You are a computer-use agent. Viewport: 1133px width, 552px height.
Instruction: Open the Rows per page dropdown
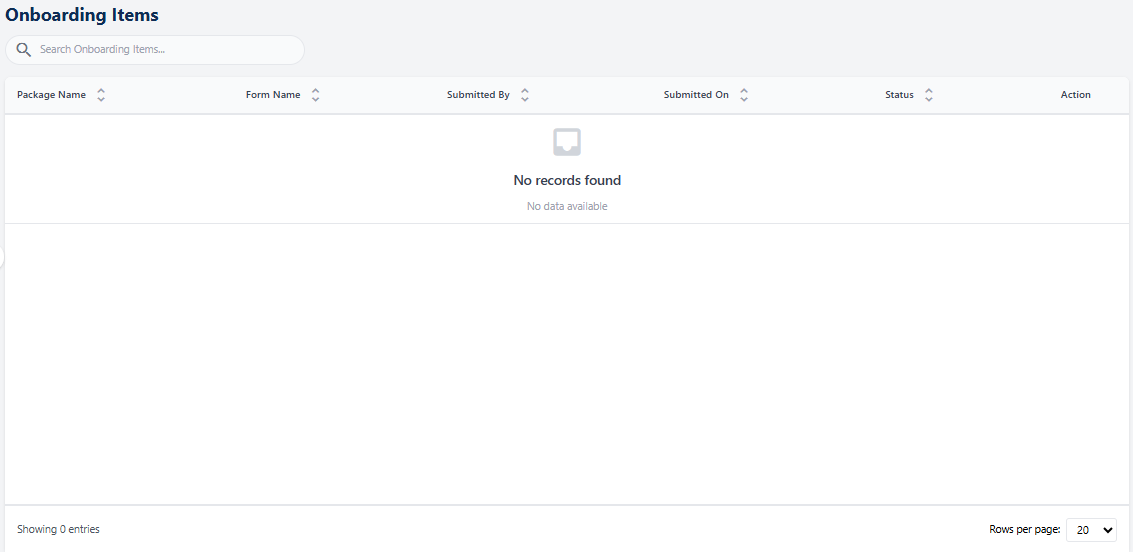tap(1092, 530)
